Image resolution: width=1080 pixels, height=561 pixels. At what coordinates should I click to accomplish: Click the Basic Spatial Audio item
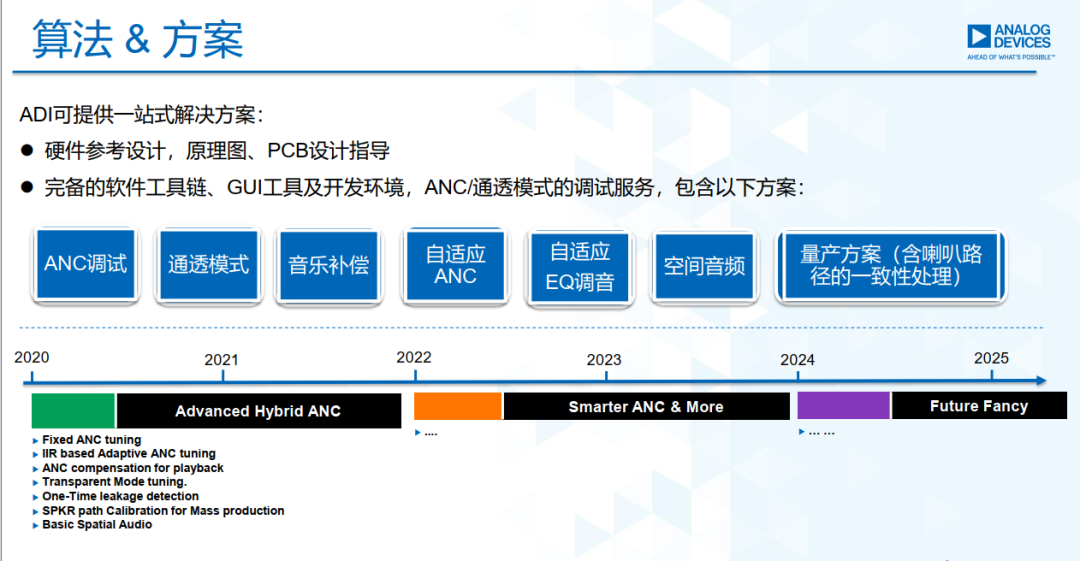[97, 524]
